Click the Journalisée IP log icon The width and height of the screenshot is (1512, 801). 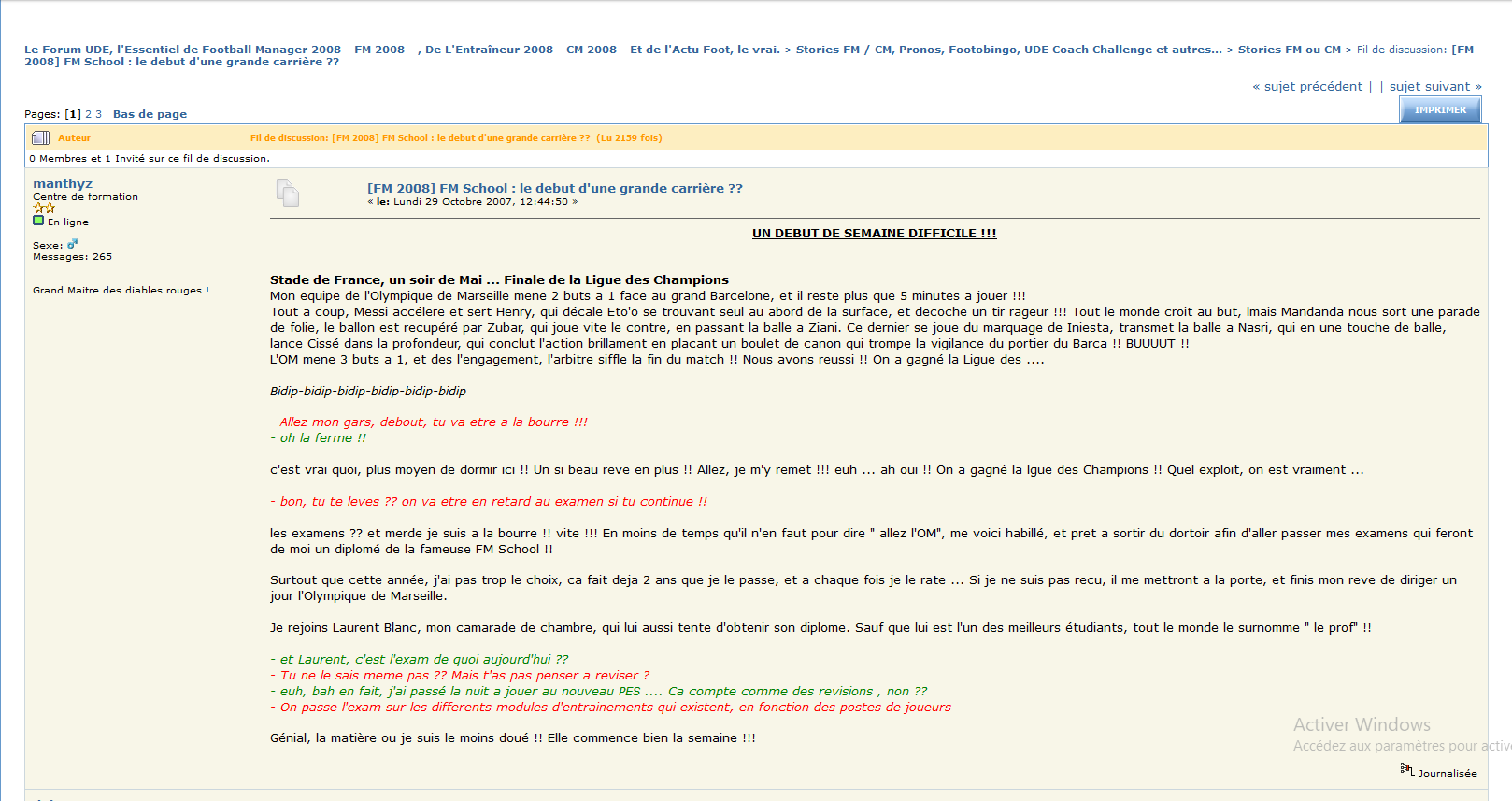(1406, 769)
